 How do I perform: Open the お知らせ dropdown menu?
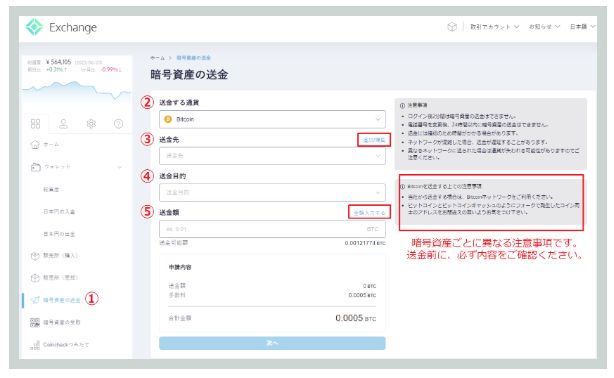pyautogui.click(x=544, y=27)
